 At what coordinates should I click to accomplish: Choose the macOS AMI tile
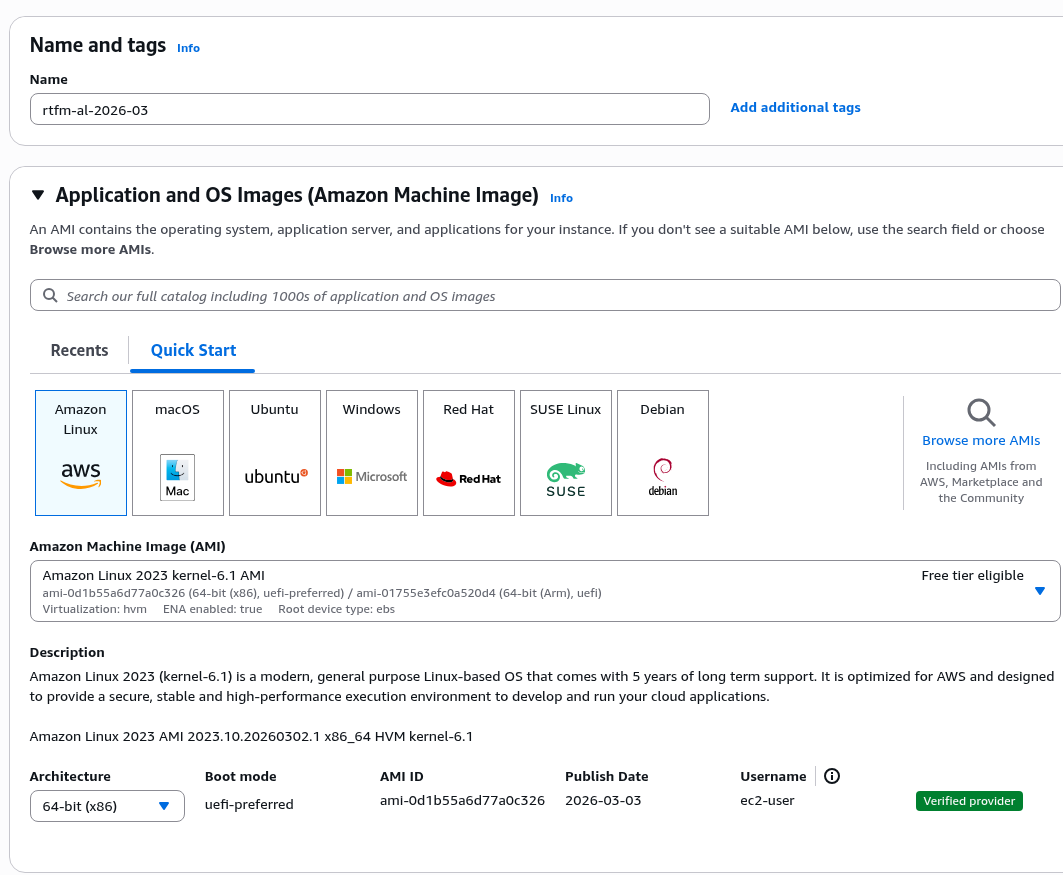[x=178, y=453]
